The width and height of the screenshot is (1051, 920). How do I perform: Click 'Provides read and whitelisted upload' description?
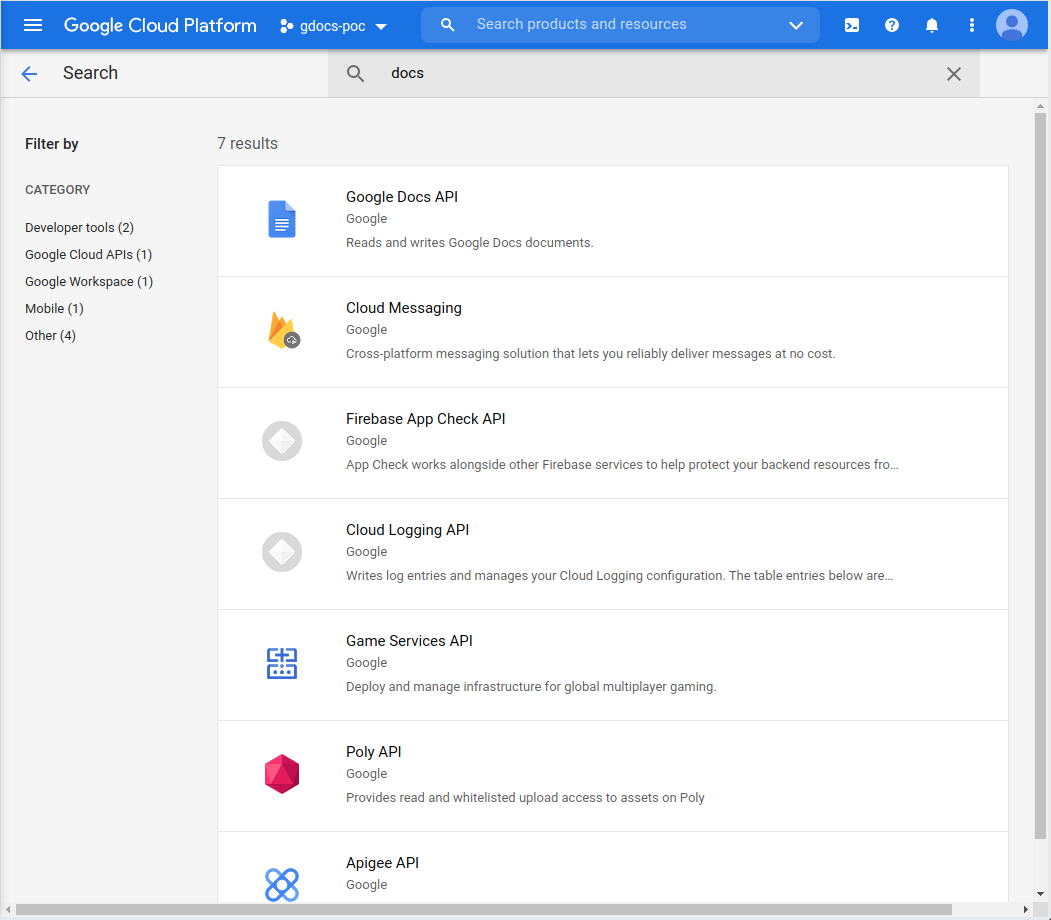coord(525,797)
